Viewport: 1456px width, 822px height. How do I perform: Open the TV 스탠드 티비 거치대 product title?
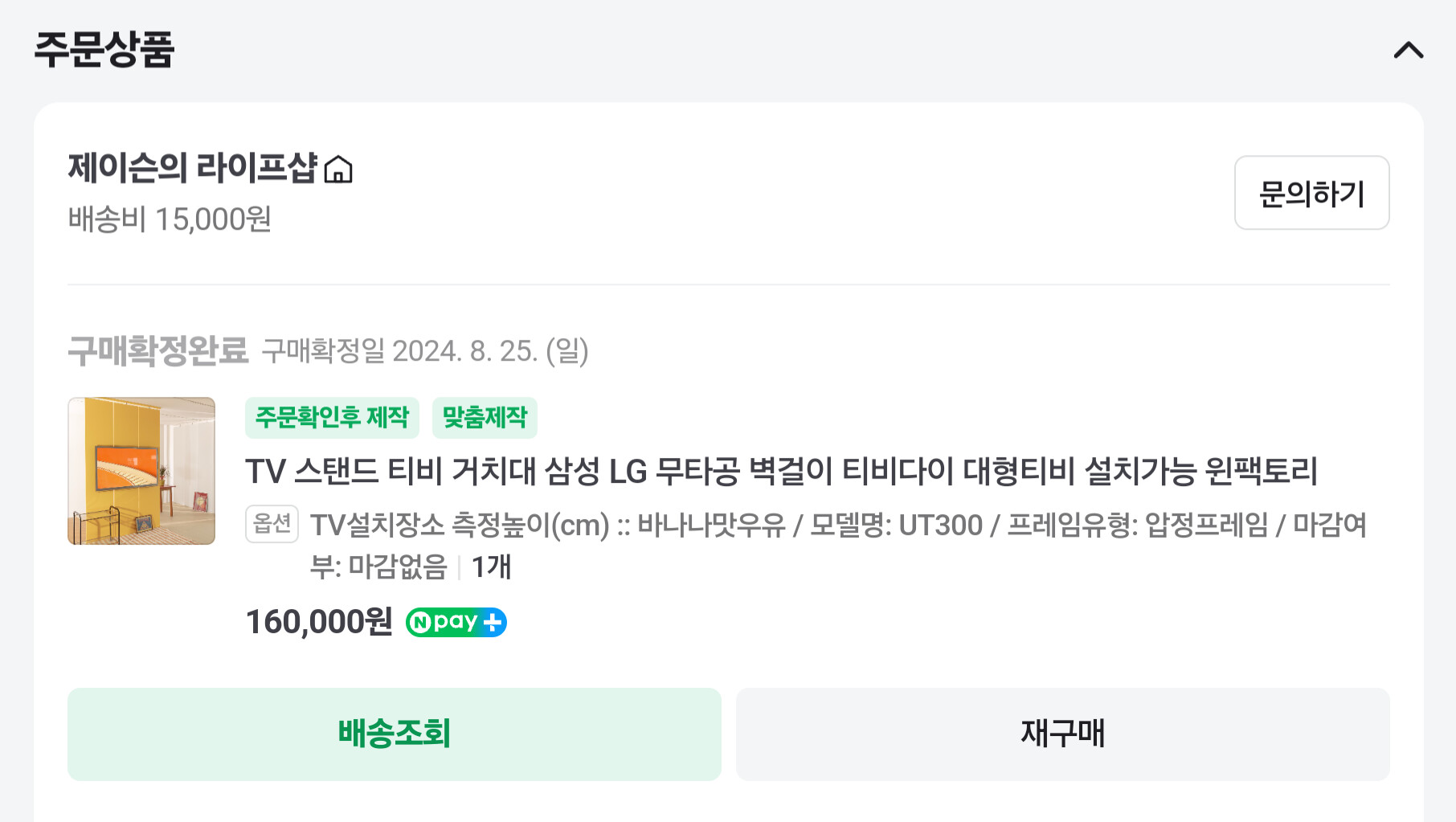coord(781,471)
